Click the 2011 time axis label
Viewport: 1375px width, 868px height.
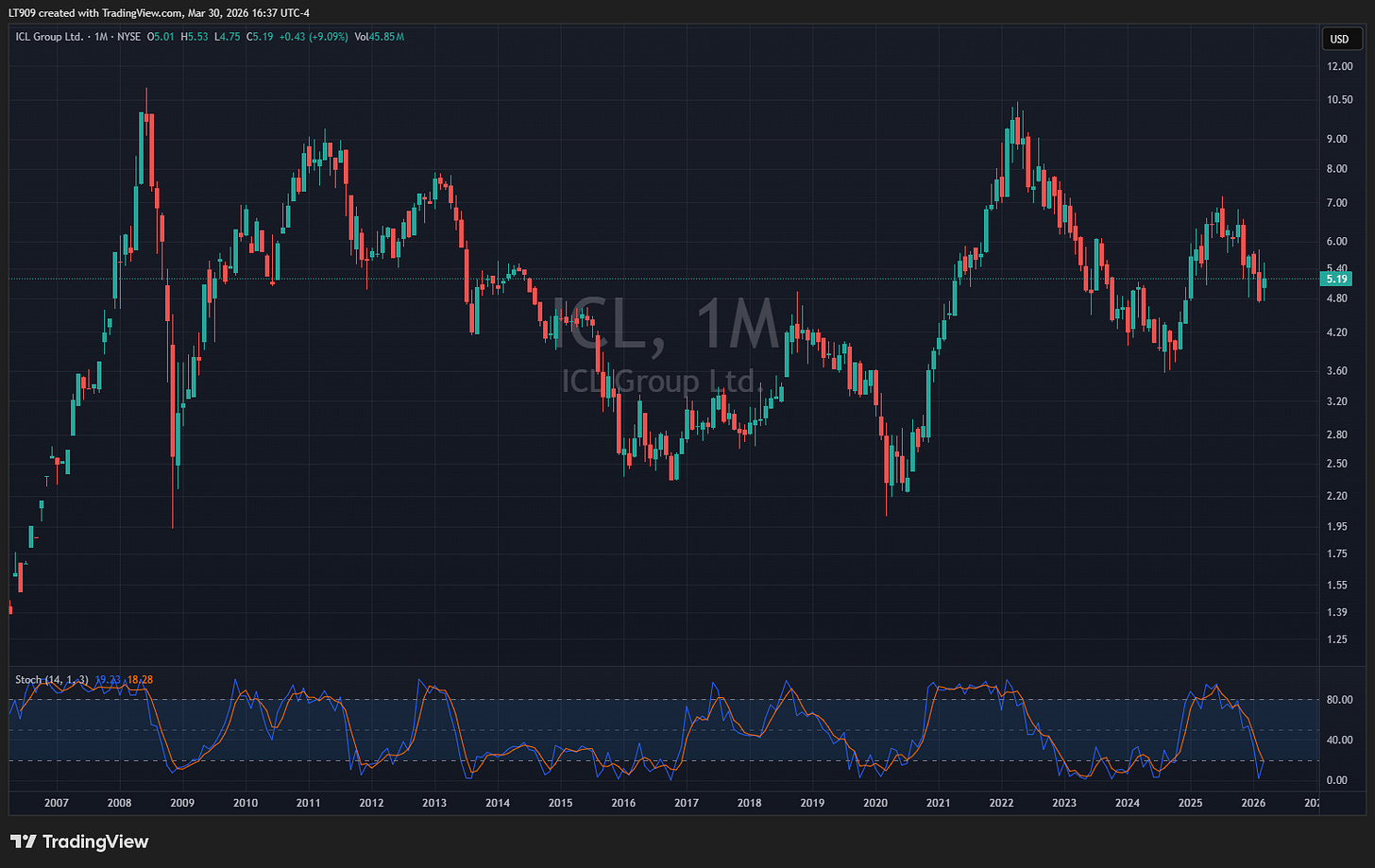point(308,804)
